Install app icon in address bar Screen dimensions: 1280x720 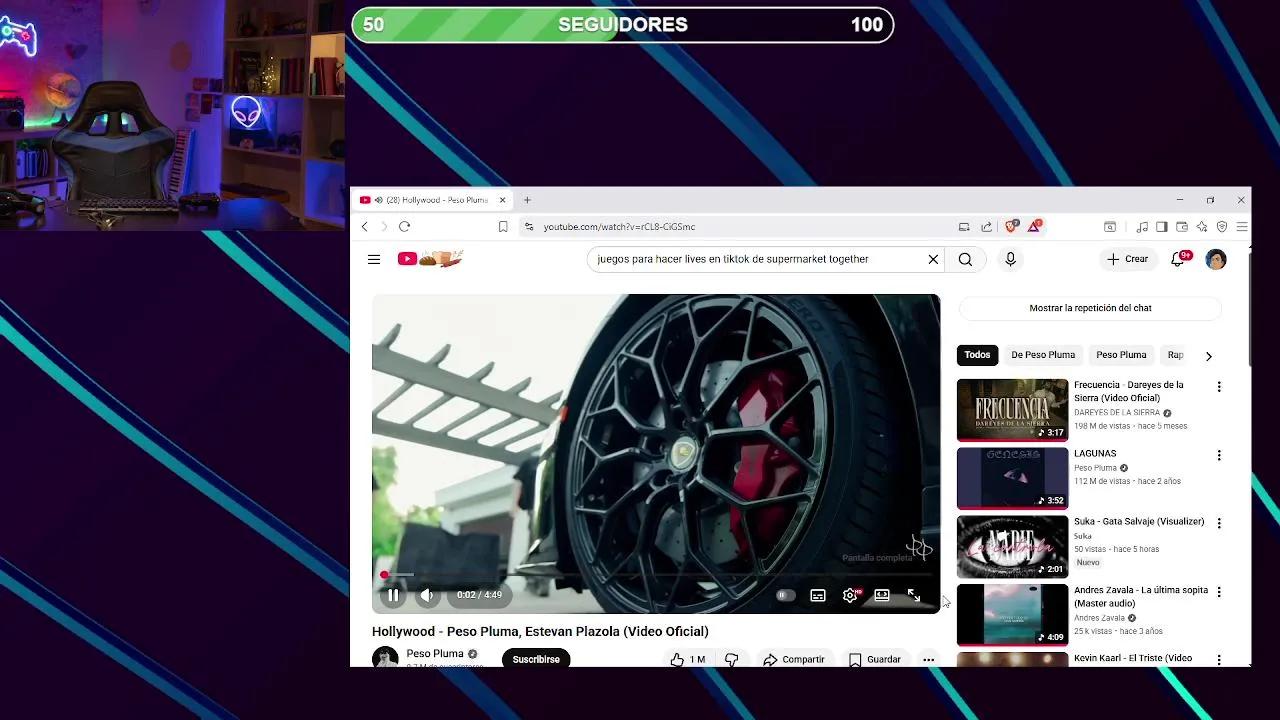coord(964,227)
